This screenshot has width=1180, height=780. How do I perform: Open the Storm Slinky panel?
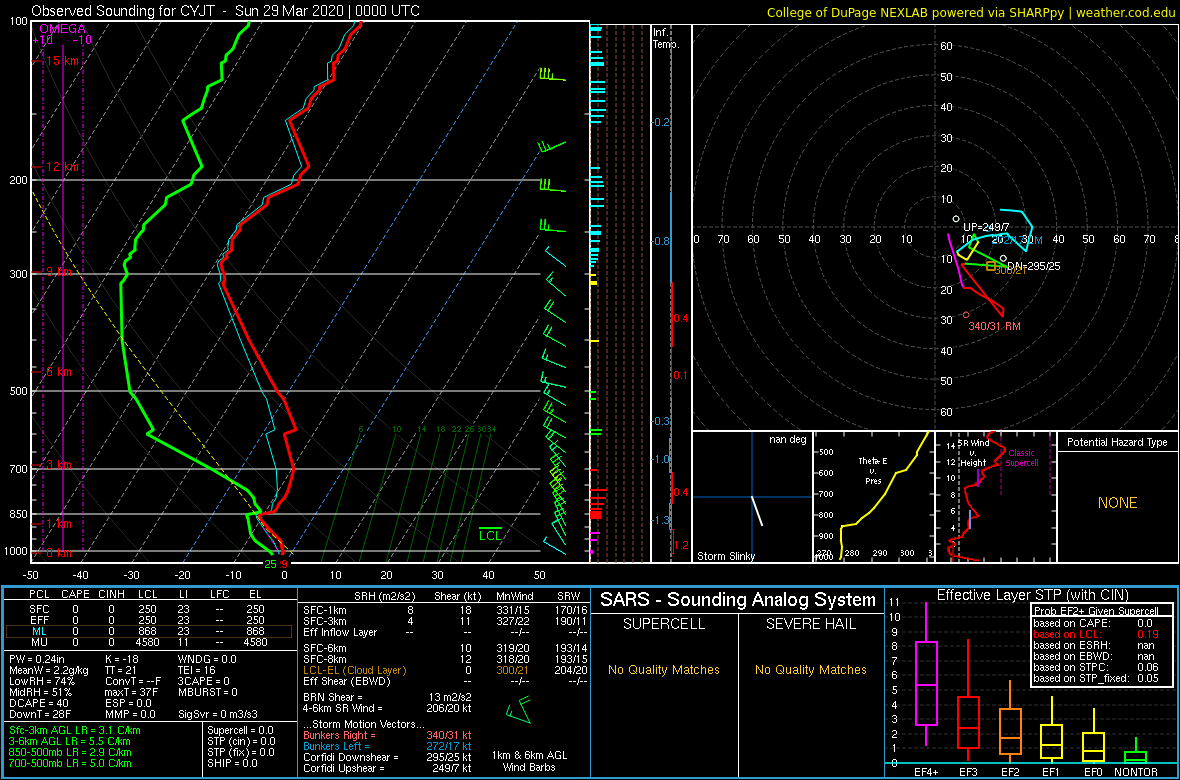coord(752,497)
